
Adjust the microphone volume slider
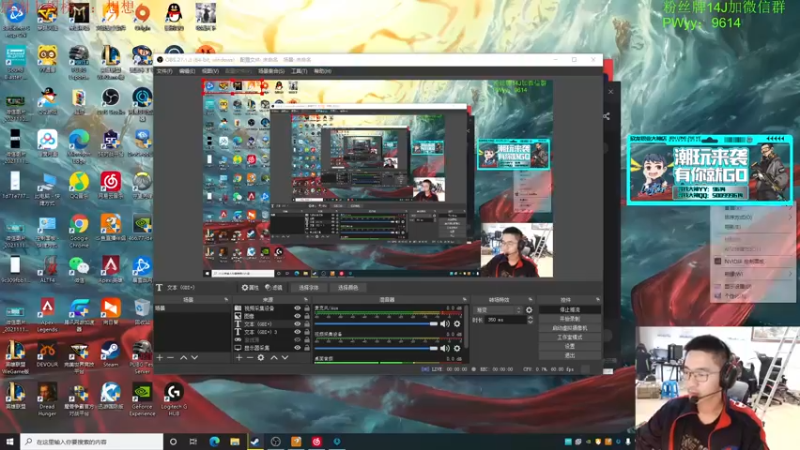pos(376,324)
